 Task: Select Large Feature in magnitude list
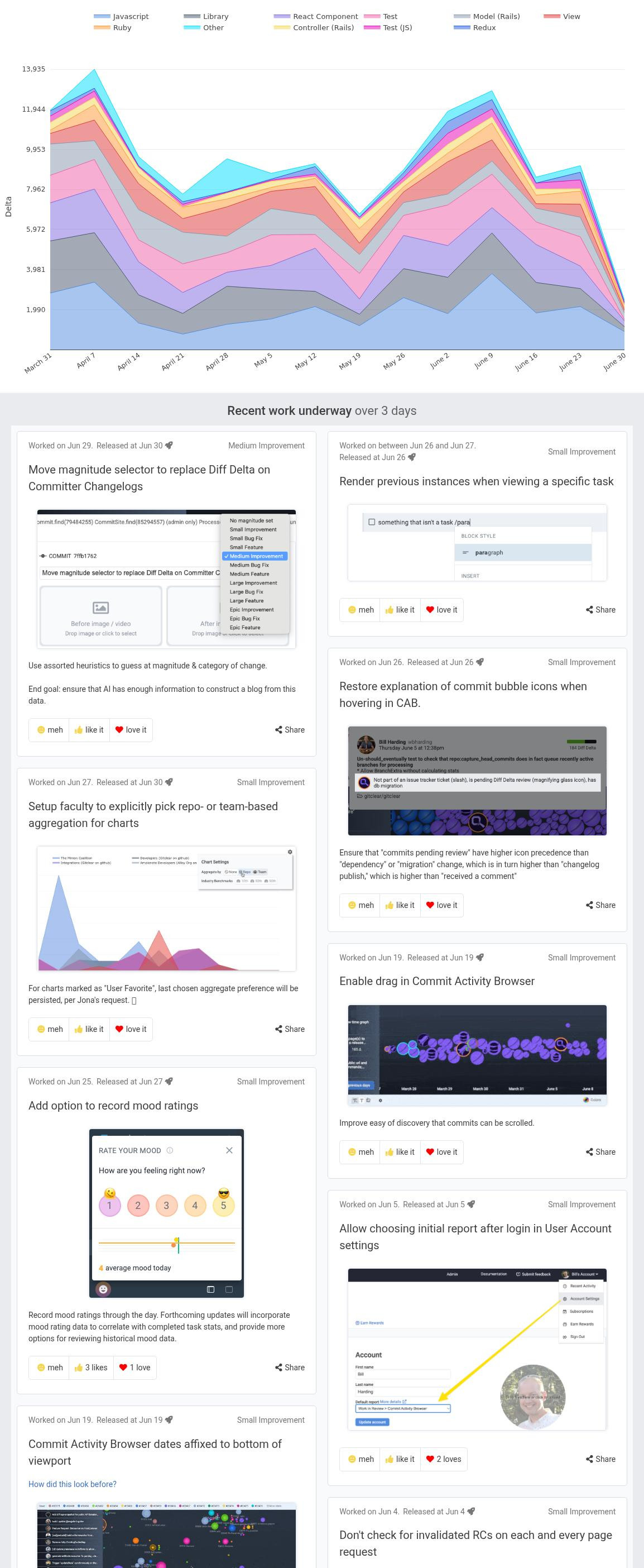click(x=246, y=601)
